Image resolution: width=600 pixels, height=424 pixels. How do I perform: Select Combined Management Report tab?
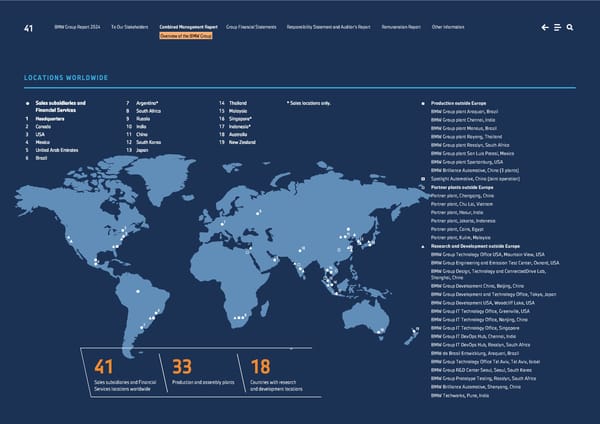[x=188, y=27]
